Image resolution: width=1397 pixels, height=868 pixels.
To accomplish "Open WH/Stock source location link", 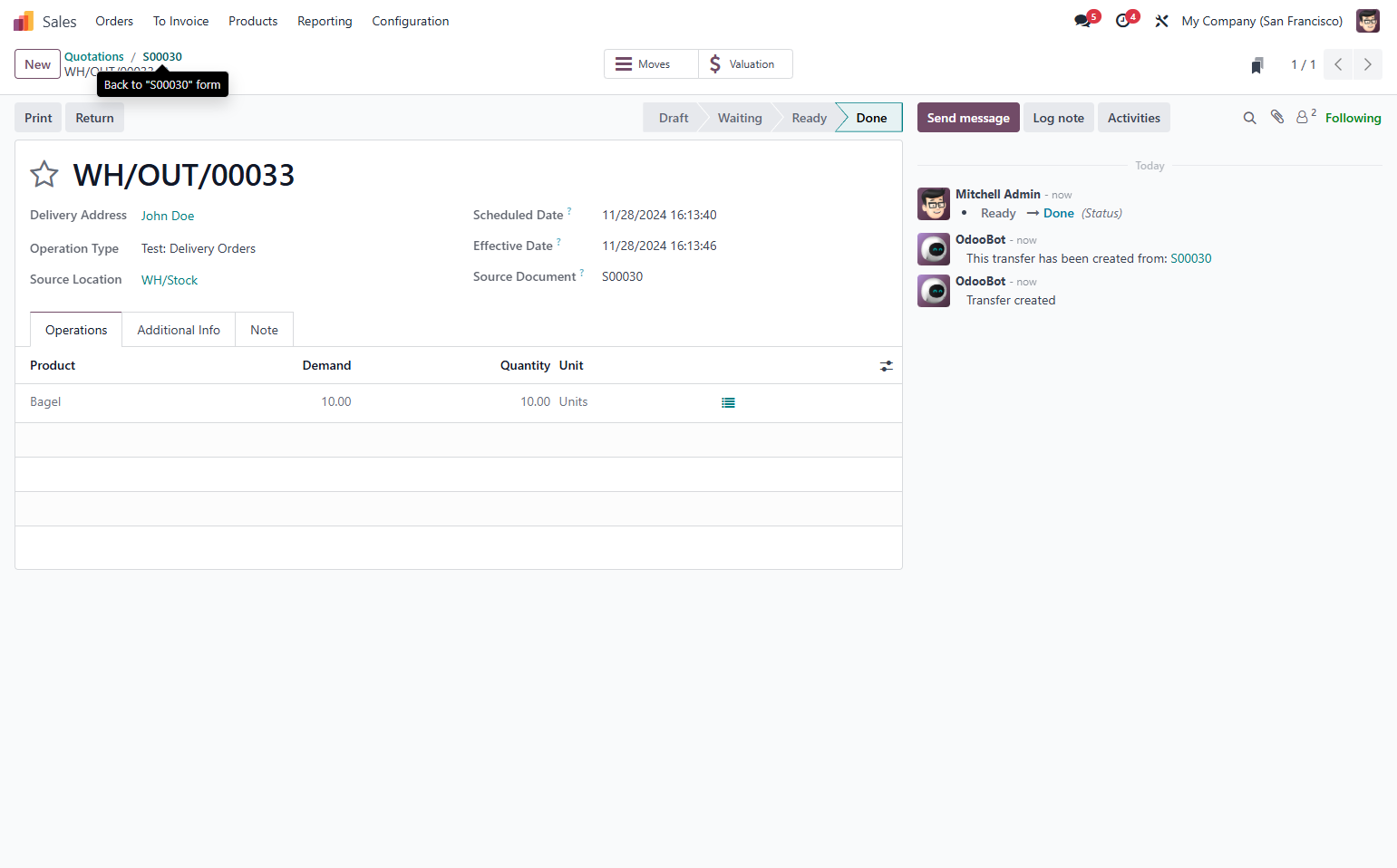I will point(170,280).
